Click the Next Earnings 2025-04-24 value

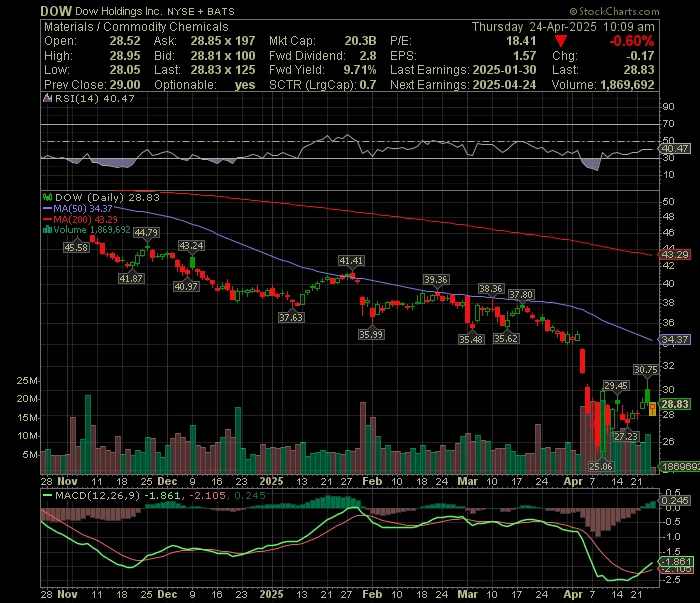click(504, 85)
